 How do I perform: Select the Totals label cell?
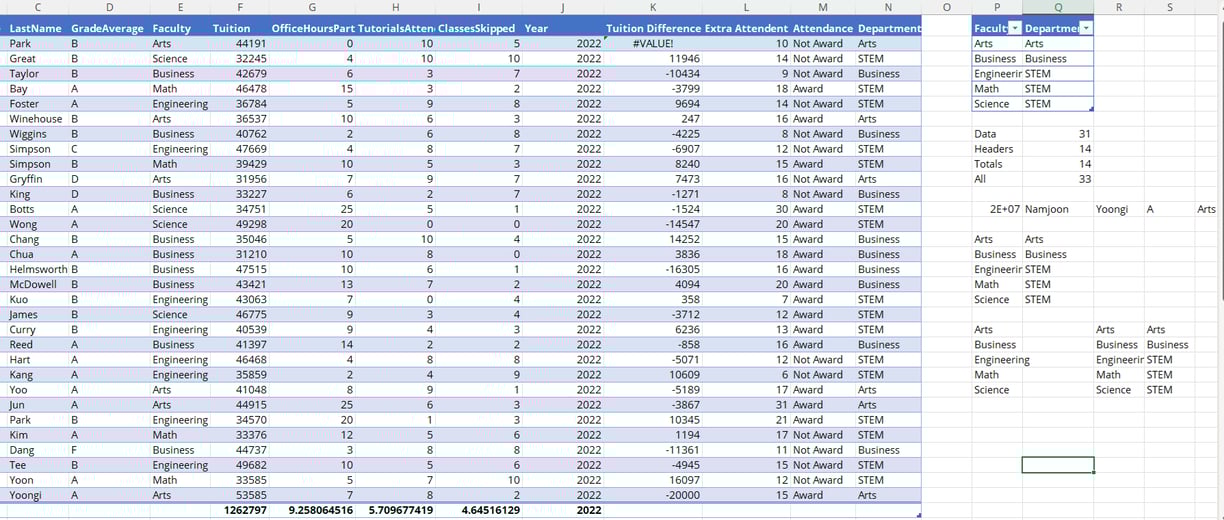[997, 164]
